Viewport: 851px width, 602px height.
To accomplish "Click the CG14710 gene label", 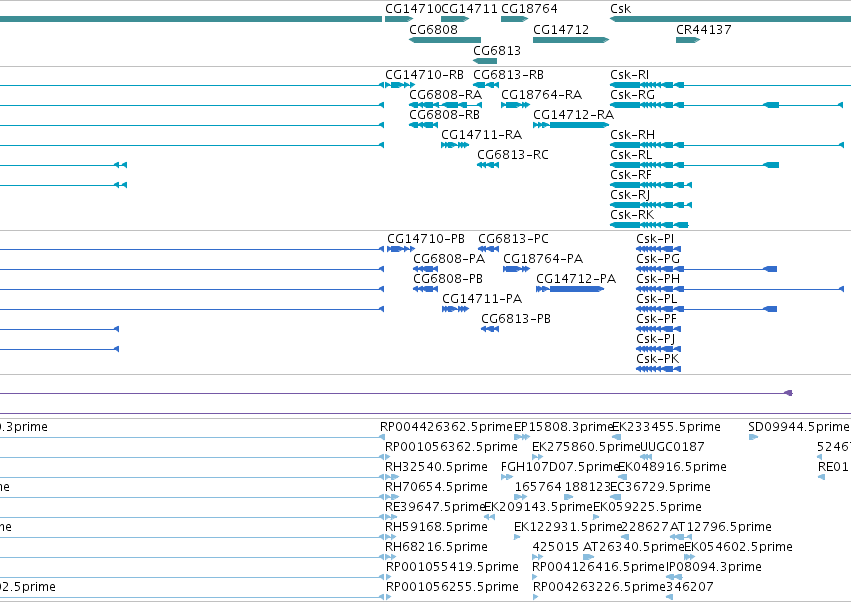I will tap(413, 9).
